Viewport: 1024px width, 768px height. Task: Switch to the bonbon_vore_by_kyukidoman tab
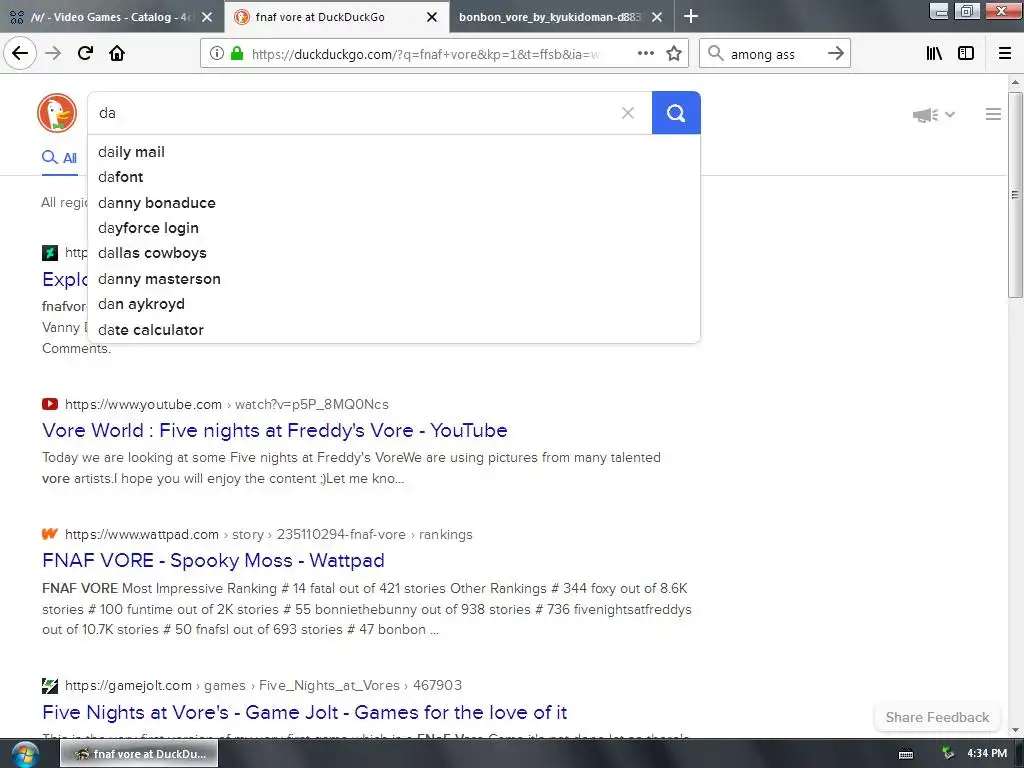[562, 17]
